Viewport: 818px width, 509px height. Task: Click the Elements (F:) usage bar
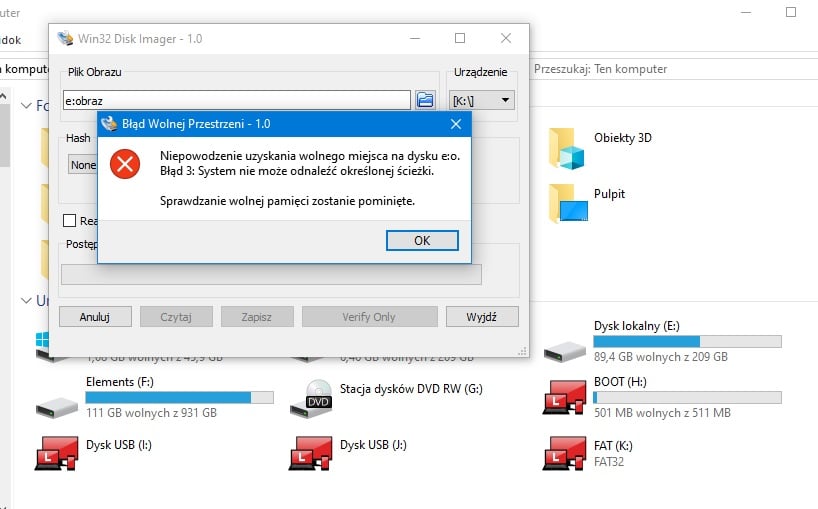(x=179, y=397)
